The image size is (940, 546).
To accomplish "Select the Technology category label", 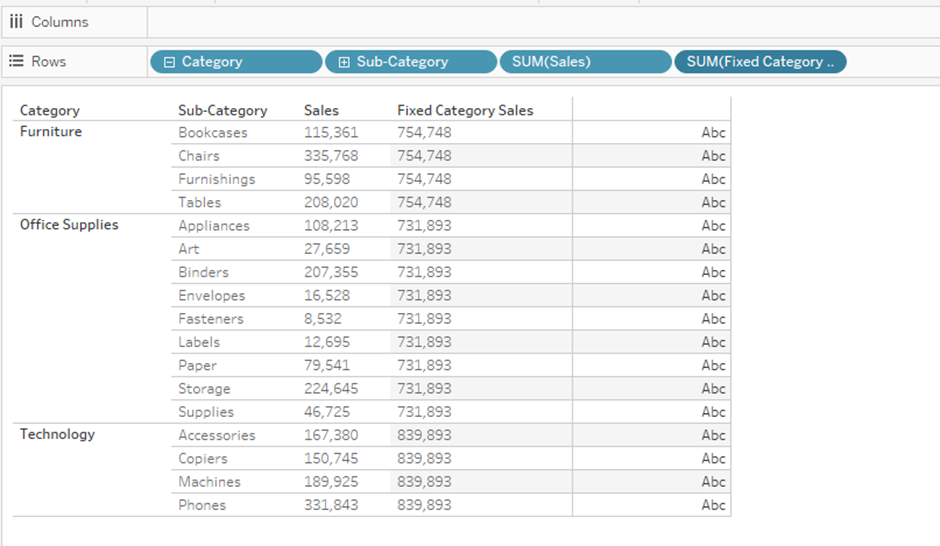I will pos(57,434).
